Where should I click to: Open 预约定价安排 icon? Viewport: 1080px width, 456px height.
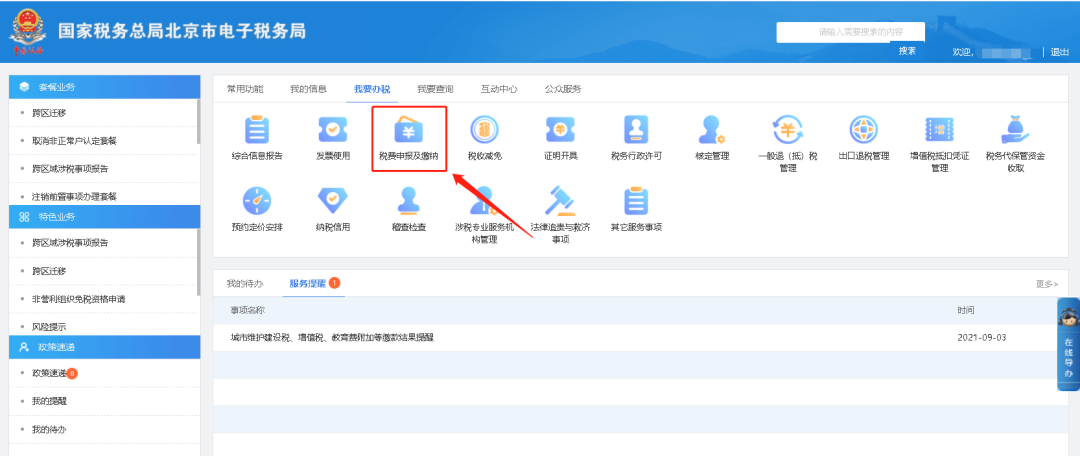[257, 200]
